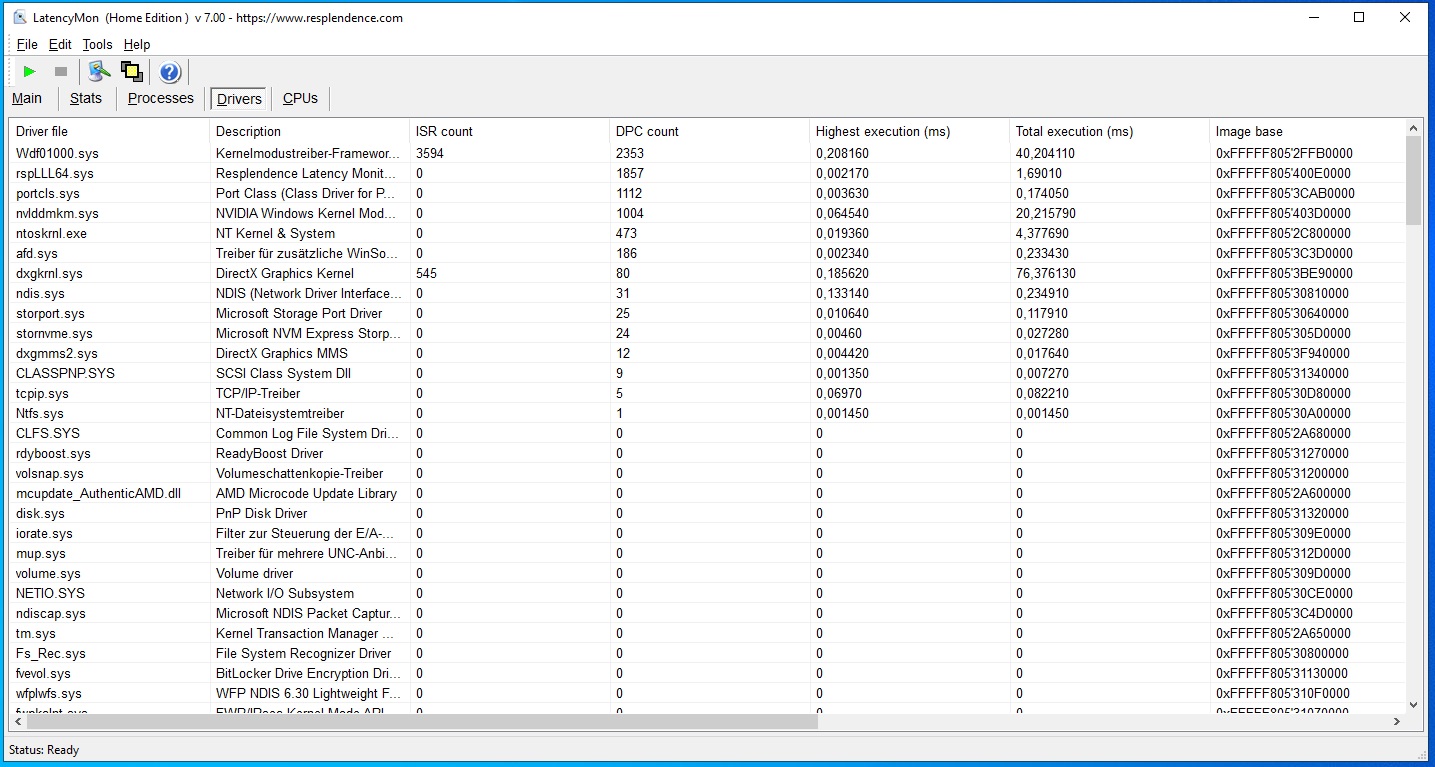Select the rdyboost.sys driver row

pyautogui.click(x=707, y=453)
